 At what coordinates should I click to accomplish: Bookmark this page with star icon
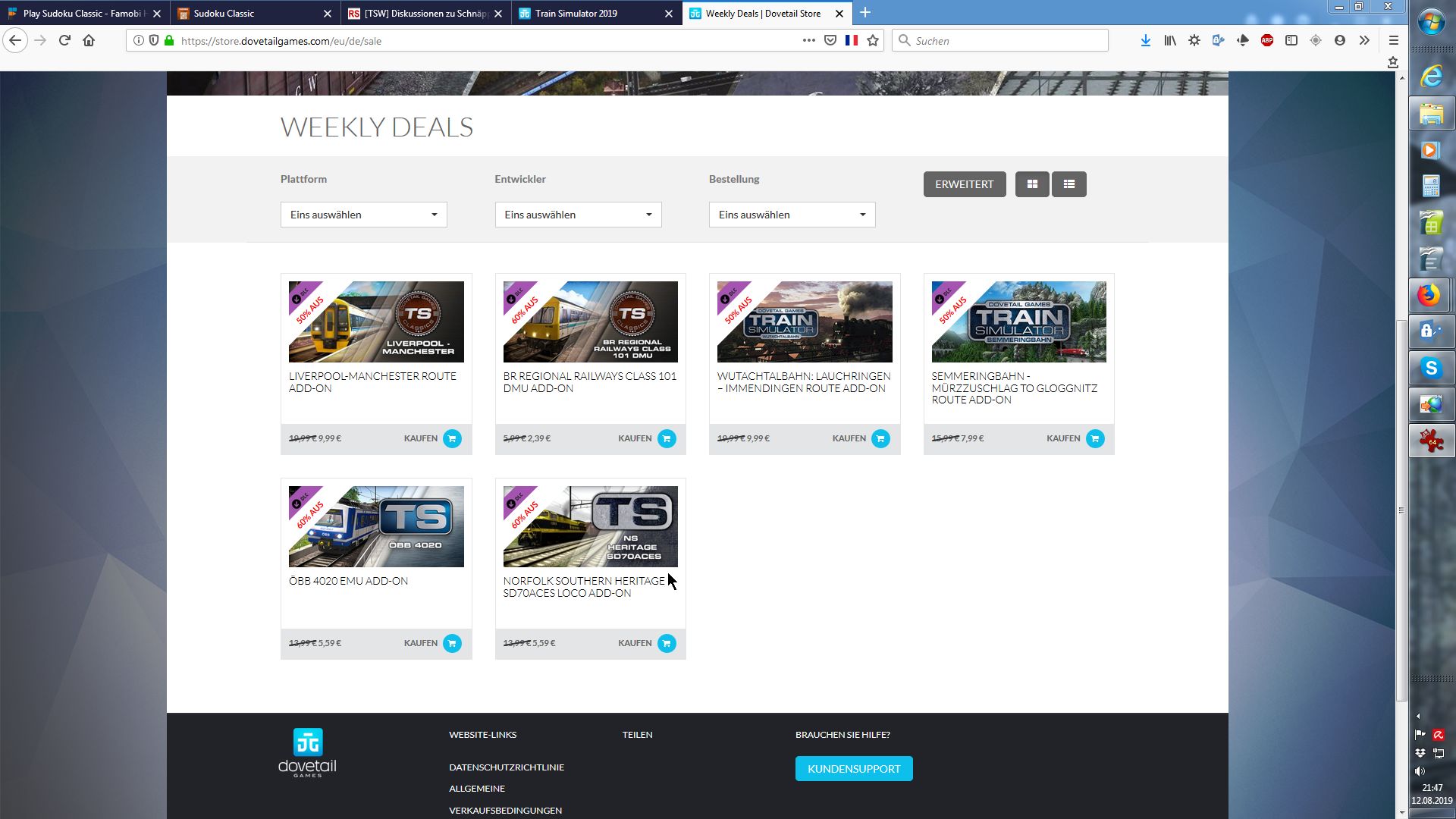tap(873, 40)
